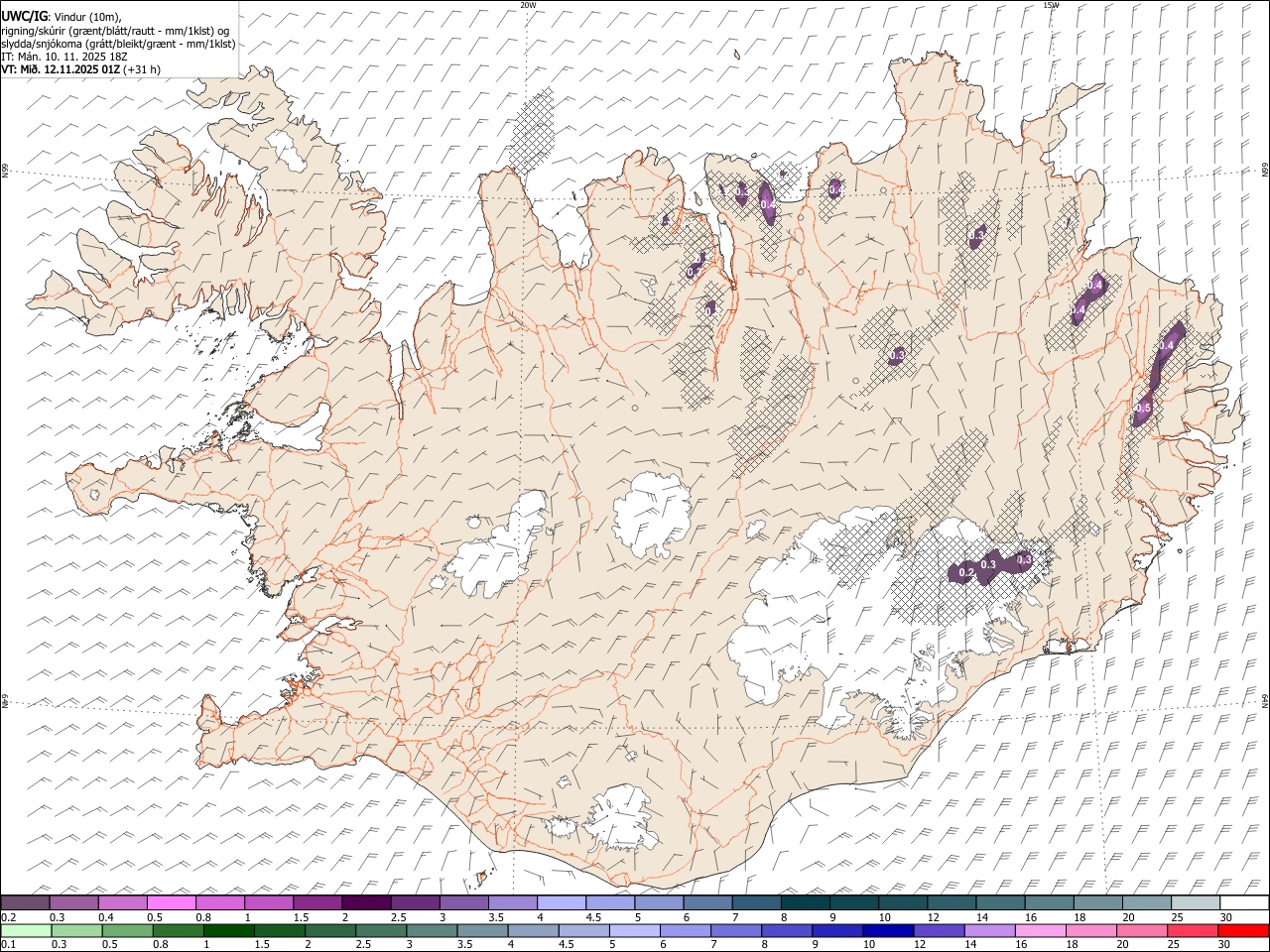Pick the bright pink 0.5 swatch, upper legend row
This screenshot has width=1270, height=952.
172,903
